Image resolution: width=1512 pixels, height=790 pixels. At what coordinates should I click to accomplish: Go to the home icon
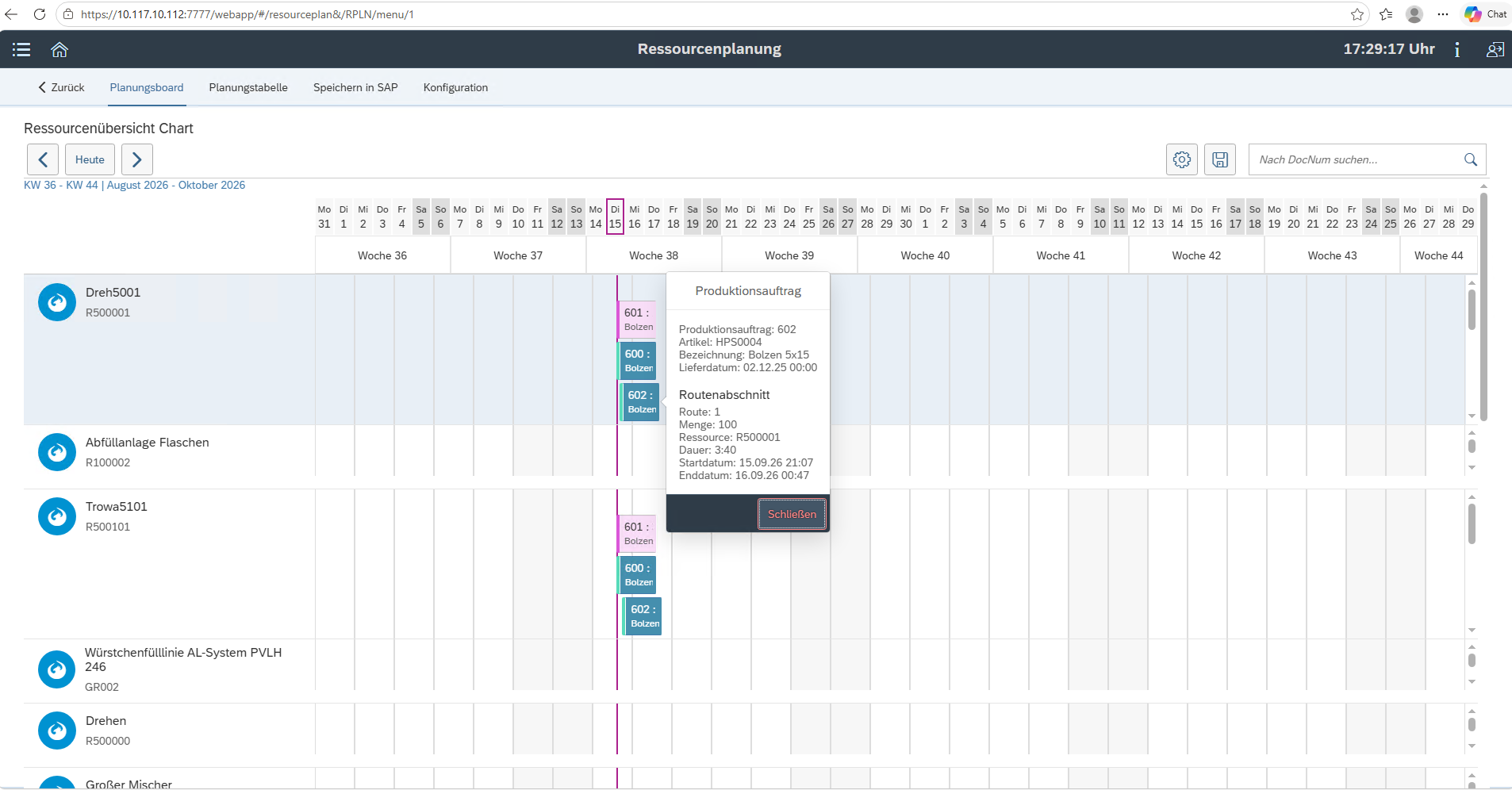coord(59,49)
